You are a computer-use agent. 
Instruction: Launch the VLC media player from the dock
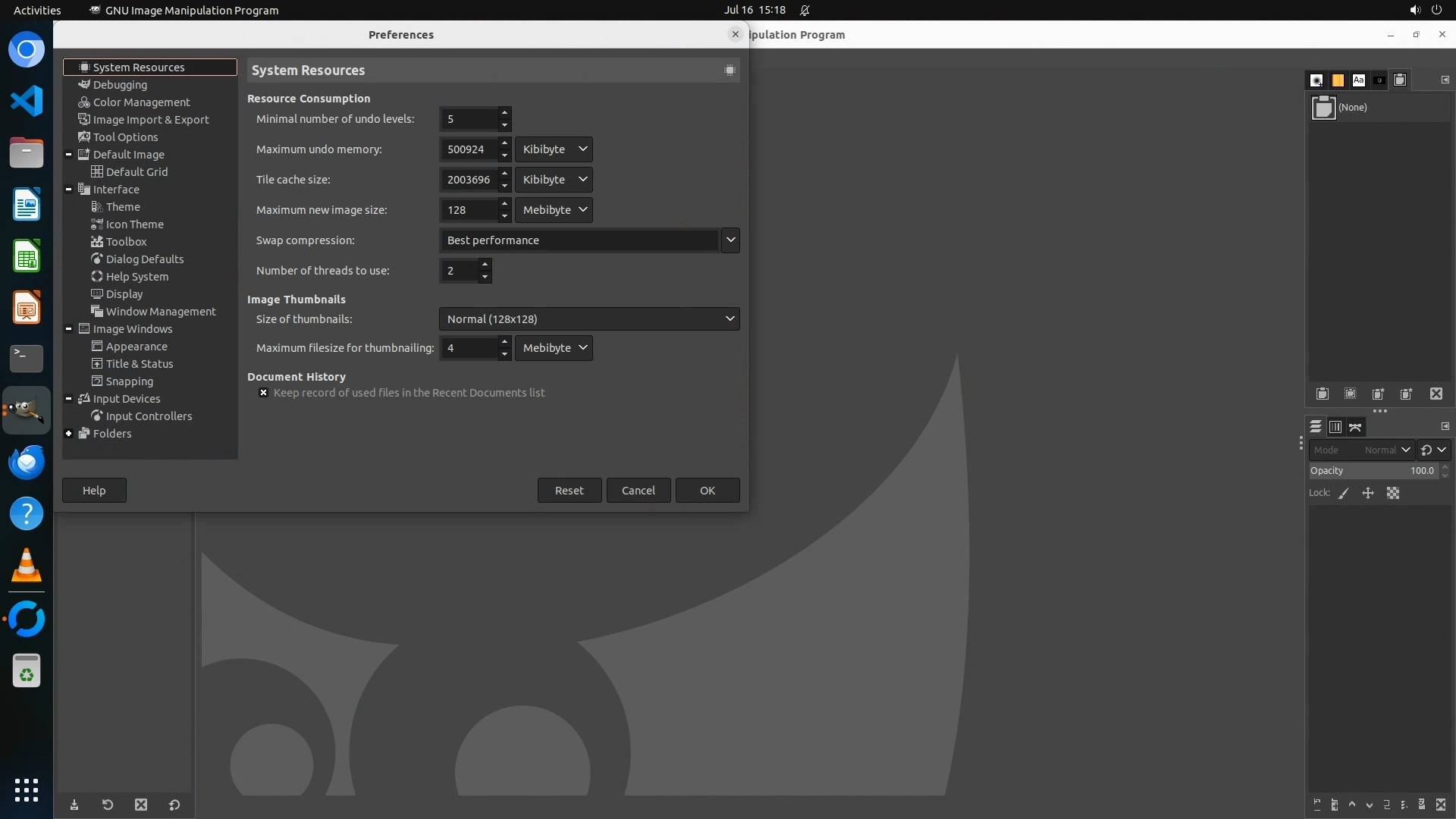[x=27, y=566]
